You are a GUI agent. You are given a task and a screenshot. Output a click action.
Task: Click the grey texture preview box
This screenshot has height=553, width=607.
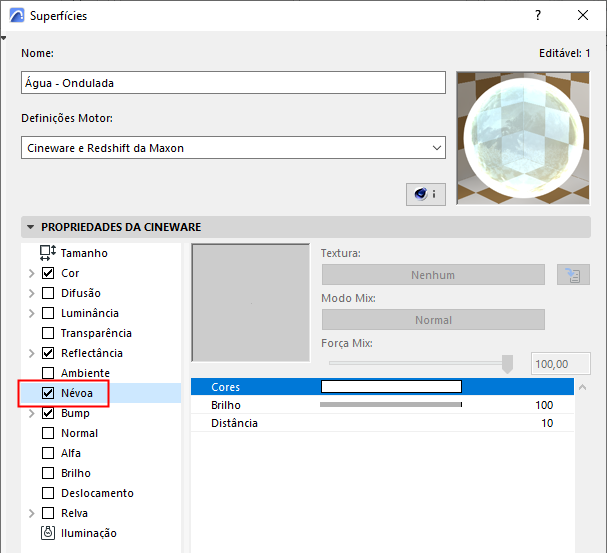250,303
